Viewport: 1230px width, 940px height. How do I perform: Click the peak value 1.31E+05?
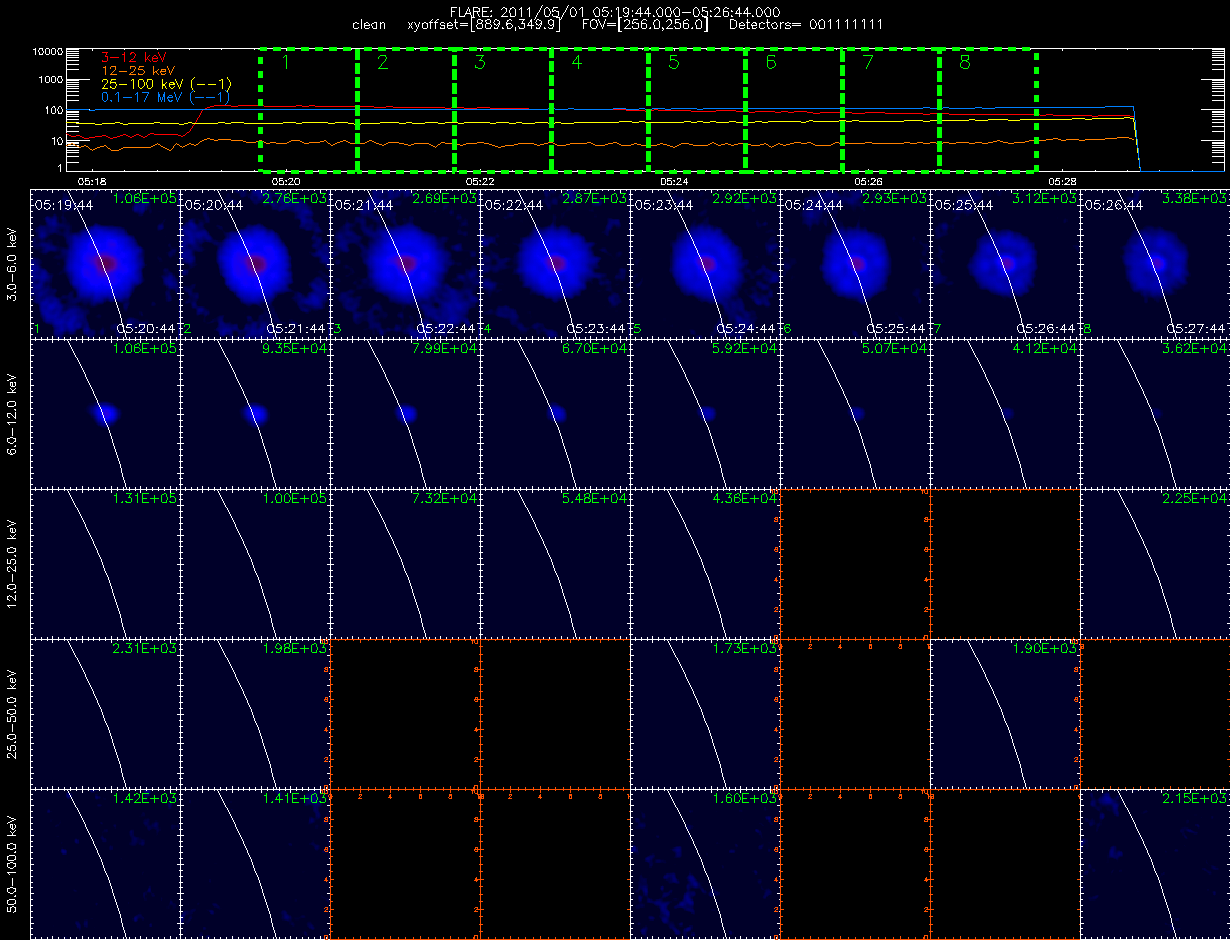[145, 499]
